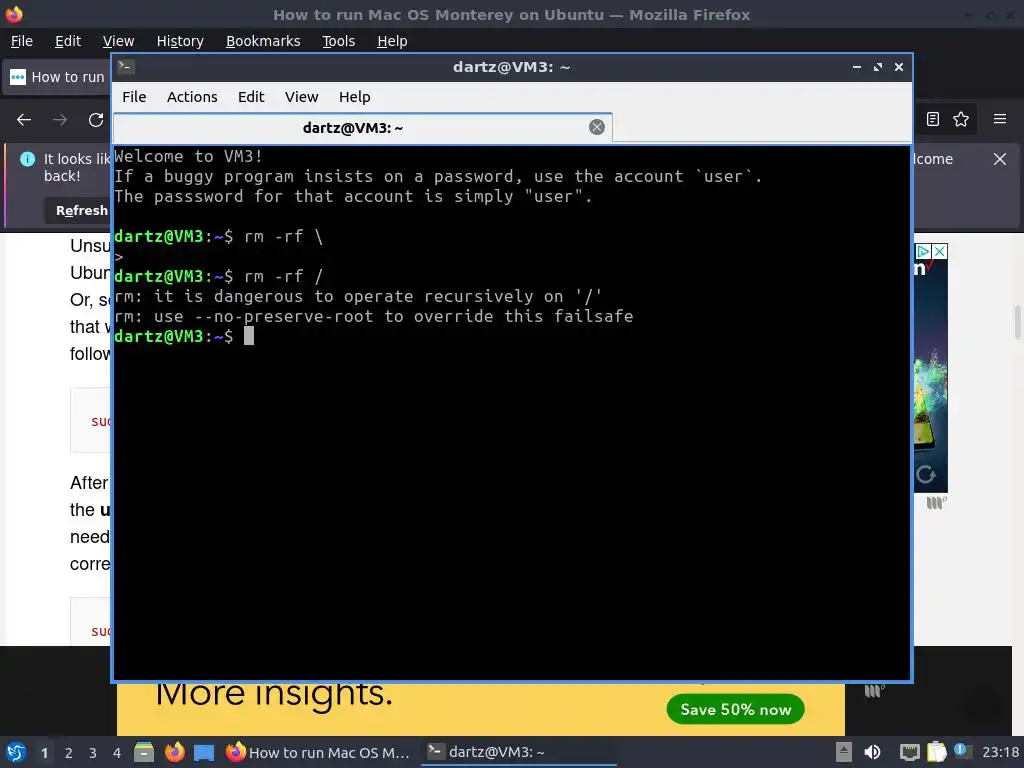Viewport: 1024px width, 768px height.
Task: Click 'Save 50% now' ad button
Action: pos(735,709)
